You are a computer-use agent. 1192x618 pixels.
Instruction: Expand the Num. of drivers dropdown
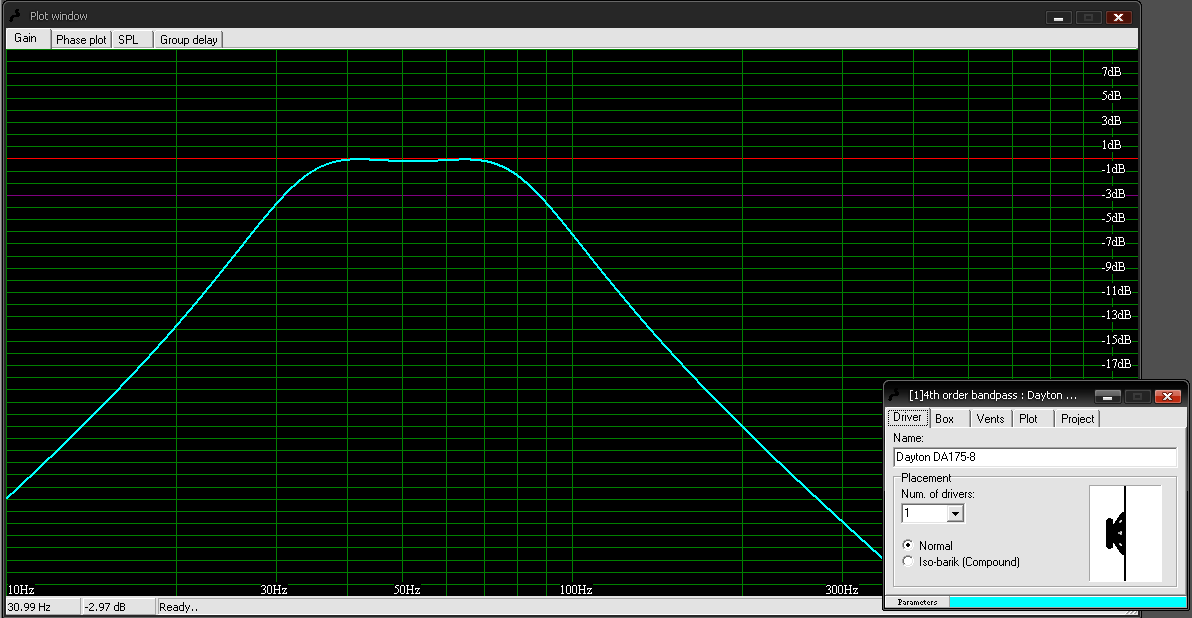click(956, 514)
